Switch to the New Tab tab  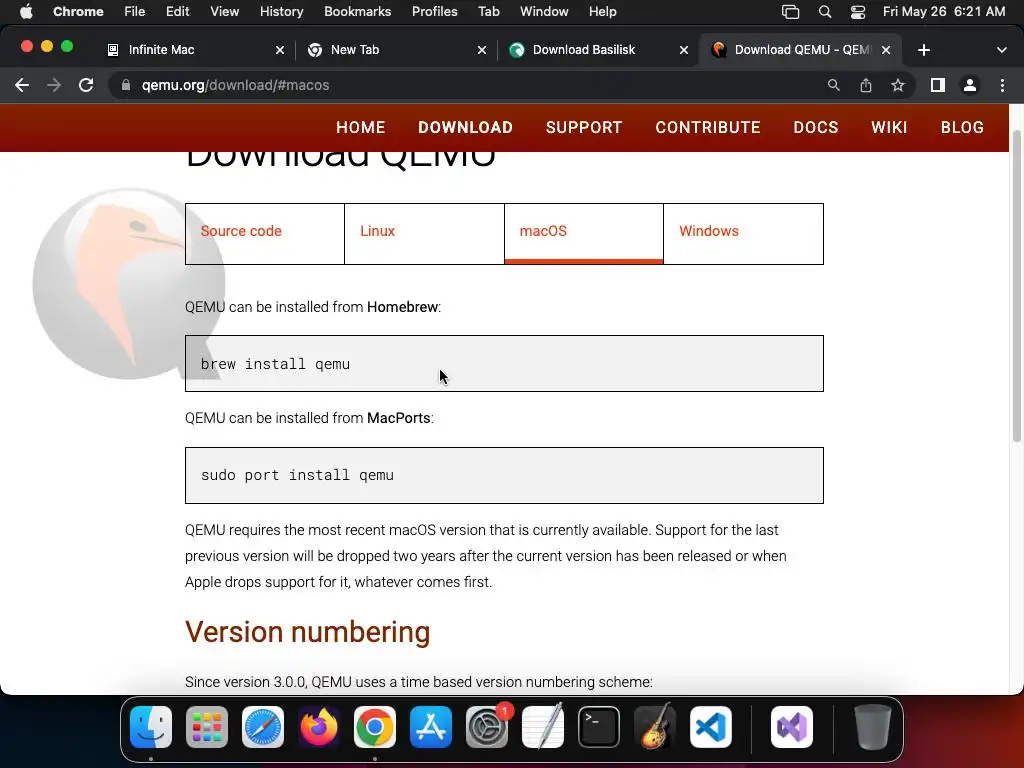pyautogui.click(x=390, y=50)
